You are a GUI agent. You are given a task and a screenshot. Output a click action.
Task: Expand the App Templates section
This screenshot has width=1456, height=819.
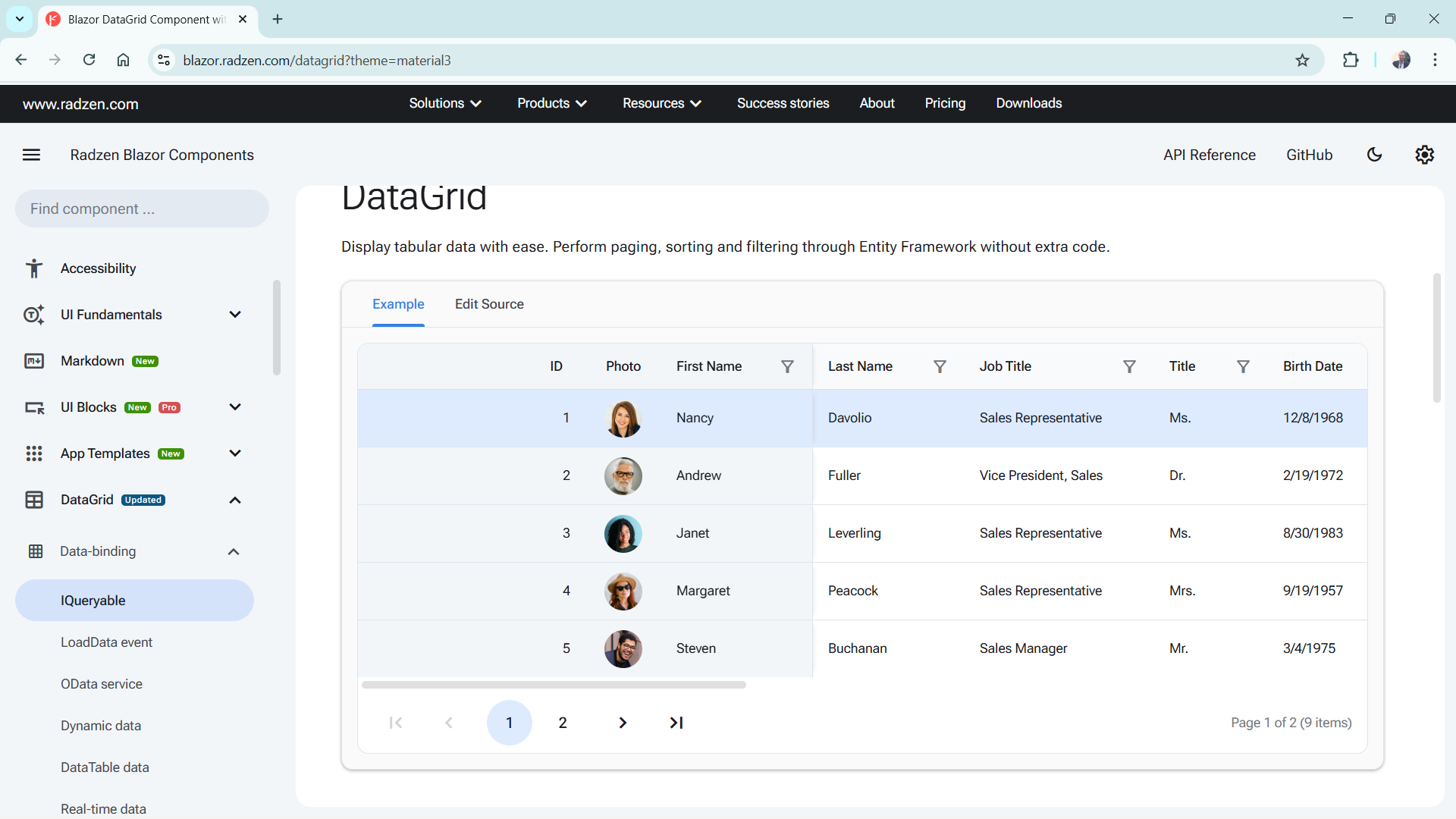235,453
